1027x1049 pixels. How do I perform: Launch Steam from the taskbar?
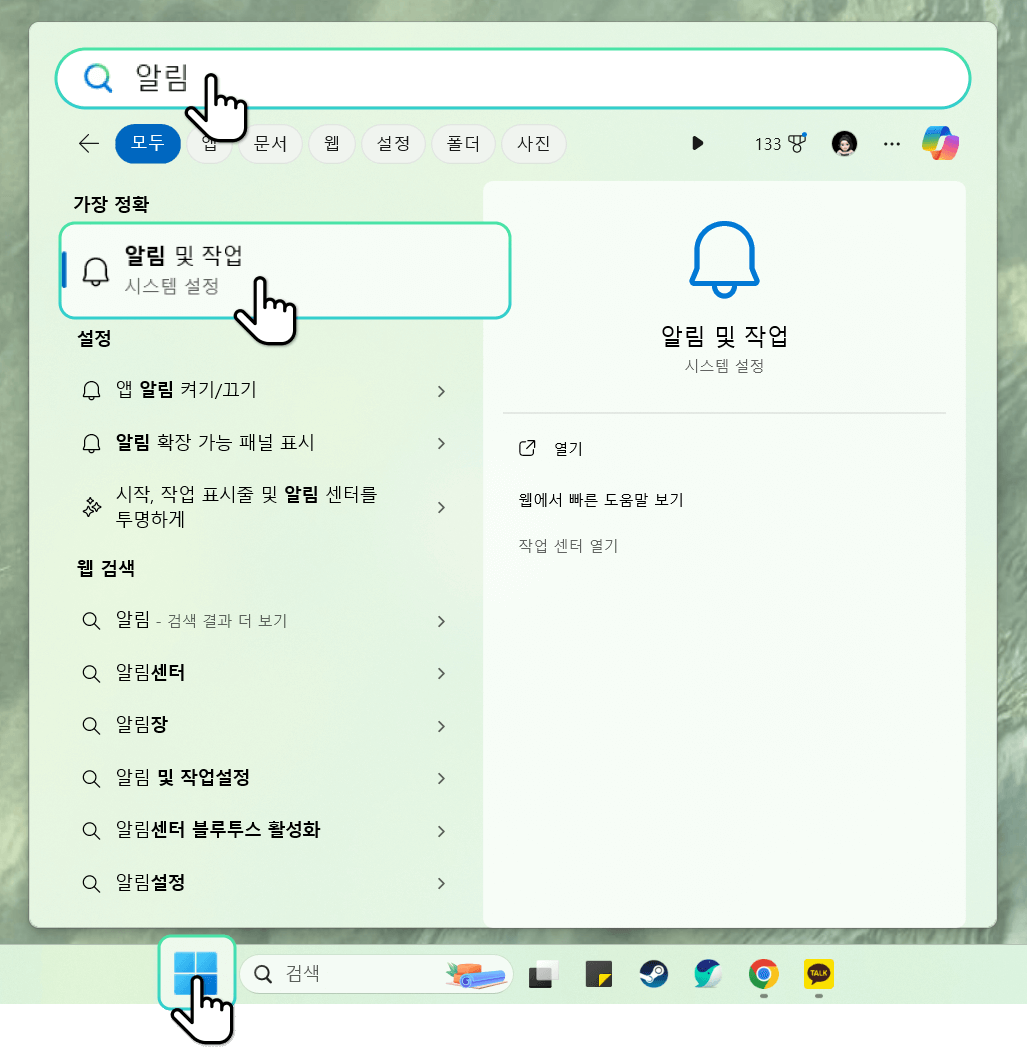pos(654,973)
